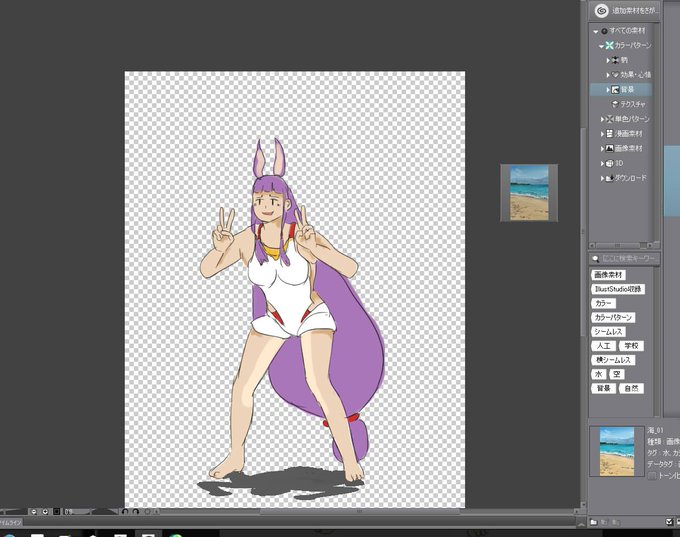Click the 漫画素材 manga panel icon
680x537 pixels.
pyautogui.click(x=610, y=134)
